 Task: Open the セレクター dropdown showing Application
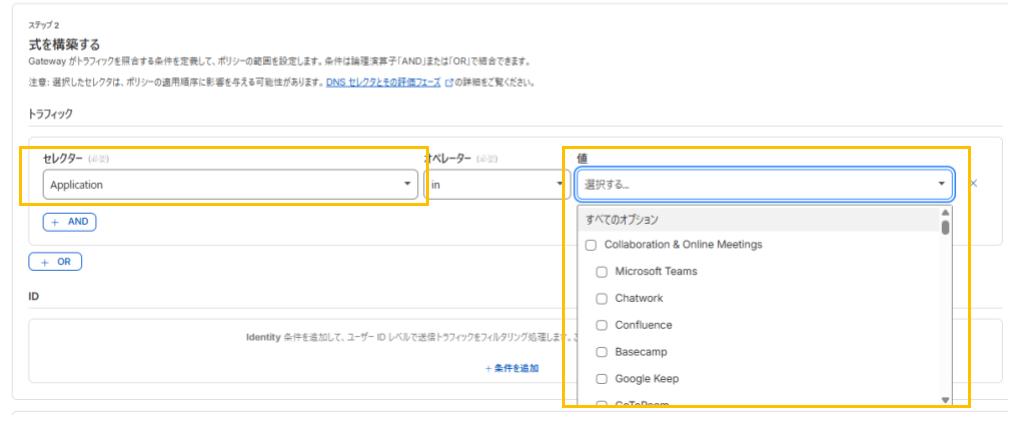point(230,184)
